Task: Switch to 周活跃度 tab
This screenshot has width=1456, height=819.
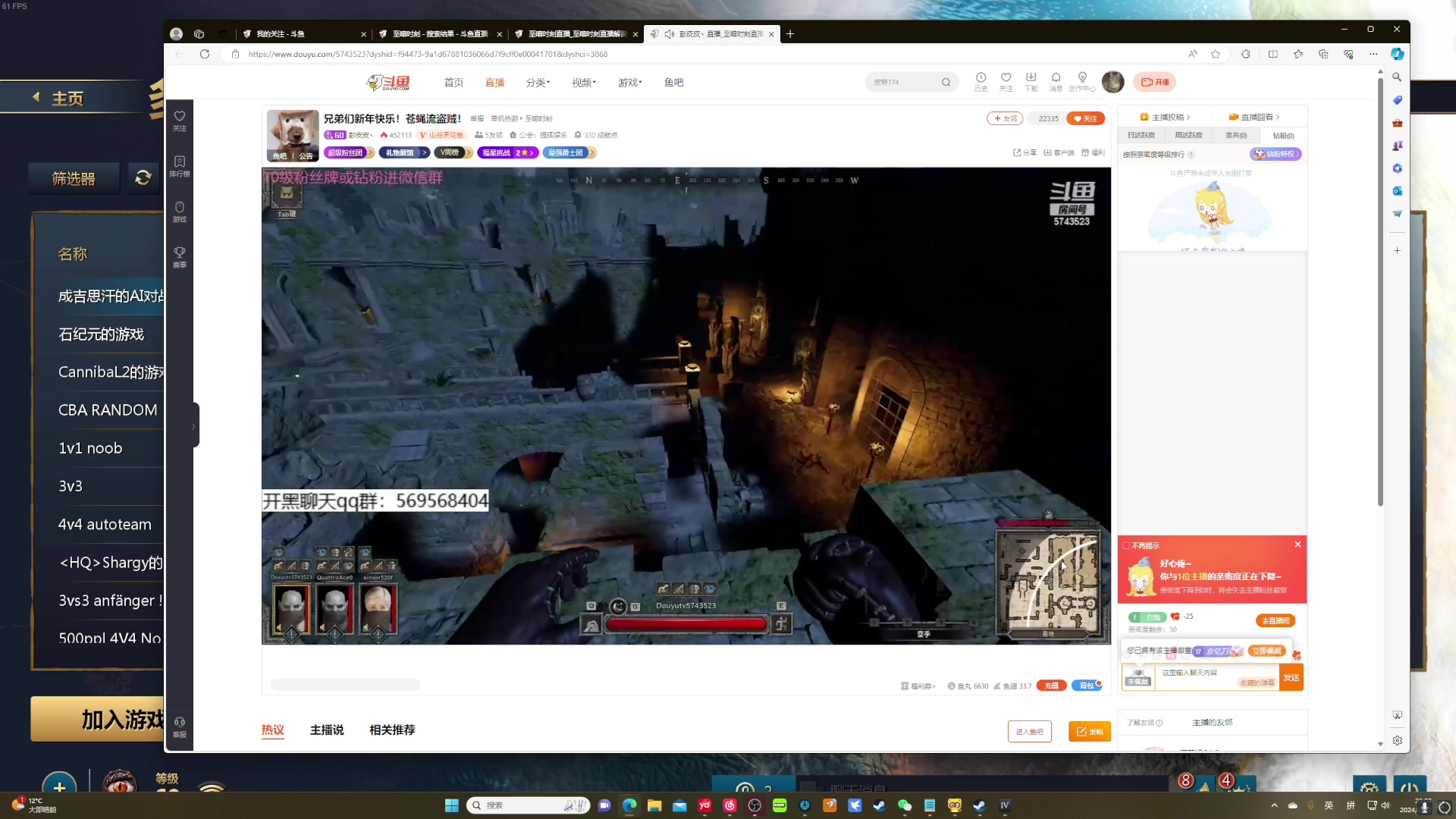Action: pos(1188,135)
